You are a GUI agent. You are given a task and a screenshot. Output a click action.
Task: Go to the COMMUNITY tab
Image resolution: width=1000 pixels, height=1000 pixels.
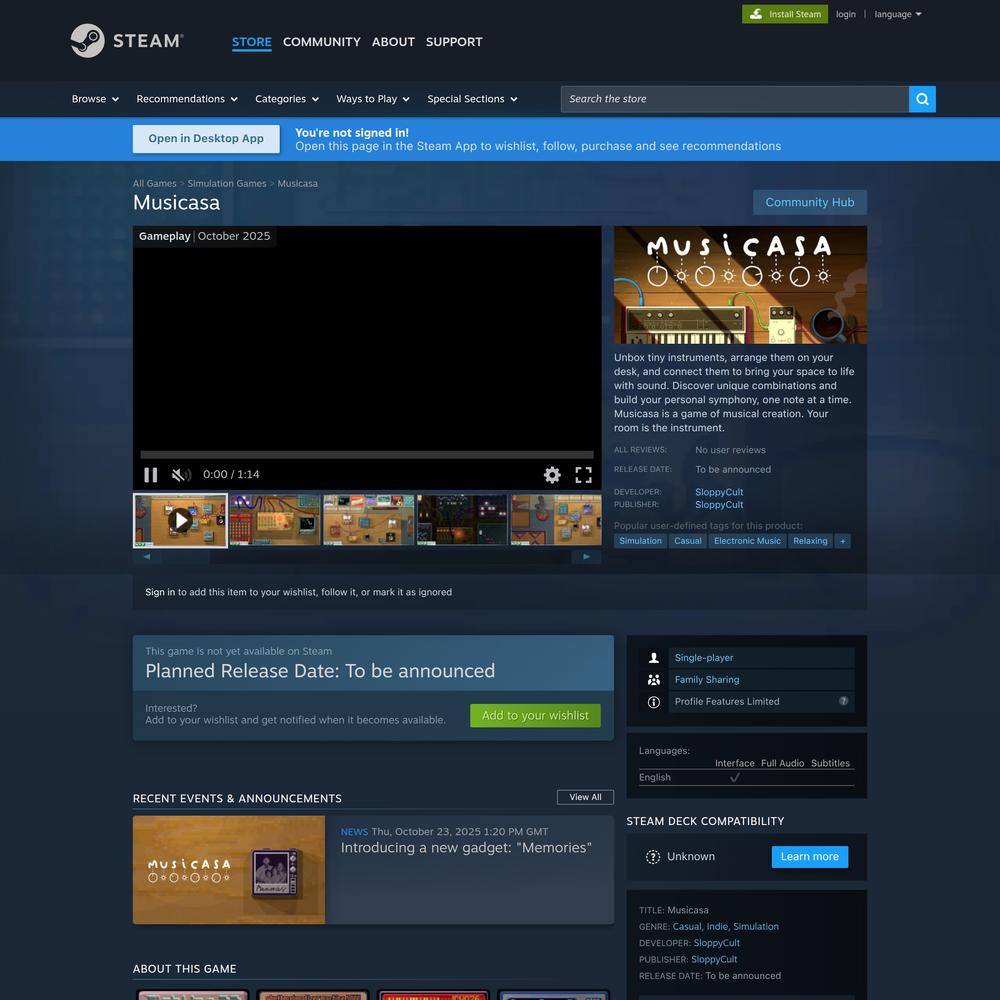(x=321, y=42)
